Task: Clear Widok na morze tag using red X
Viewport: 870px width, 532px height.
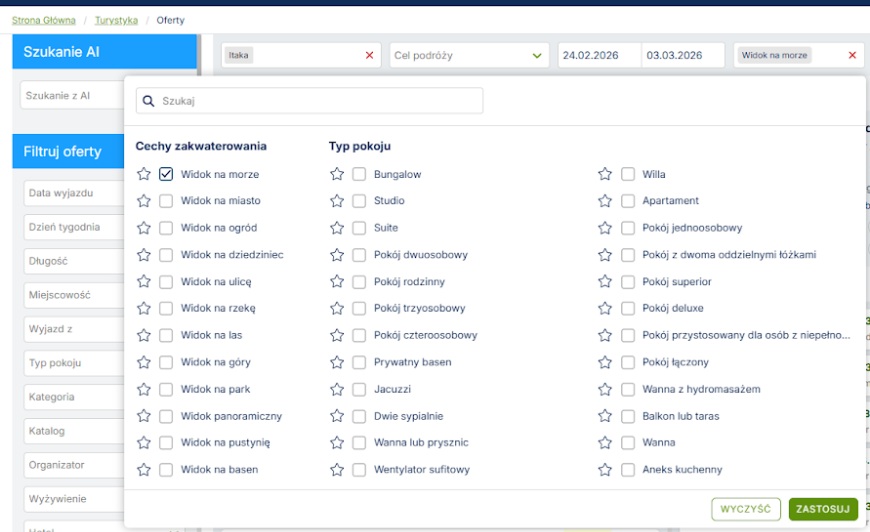Action: 852,56
